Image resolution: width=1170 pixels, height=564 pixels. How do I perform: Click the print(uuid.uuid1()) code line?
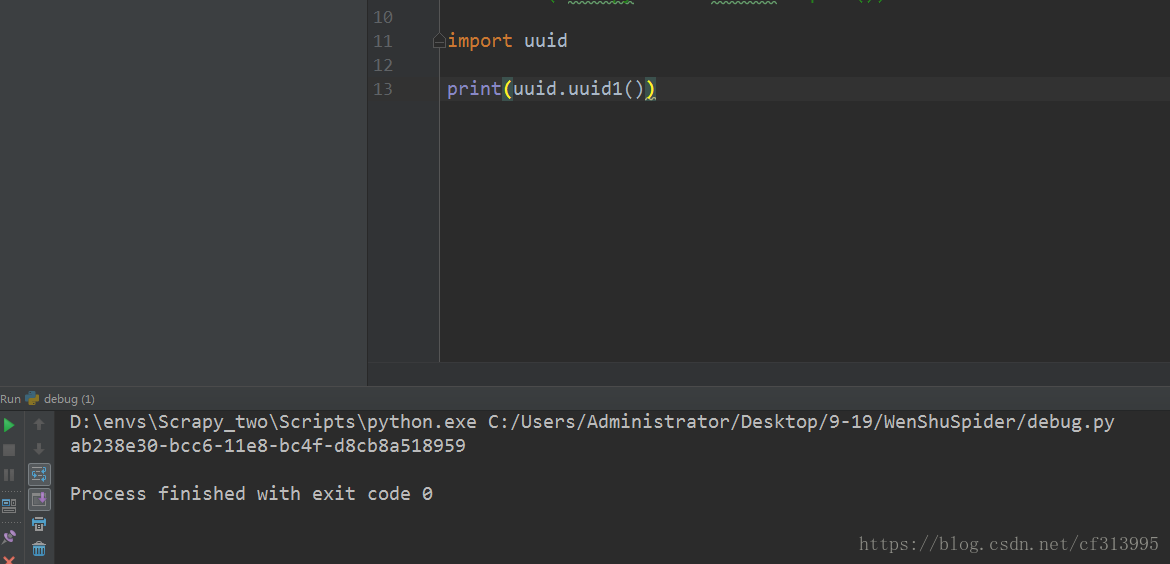551,90
